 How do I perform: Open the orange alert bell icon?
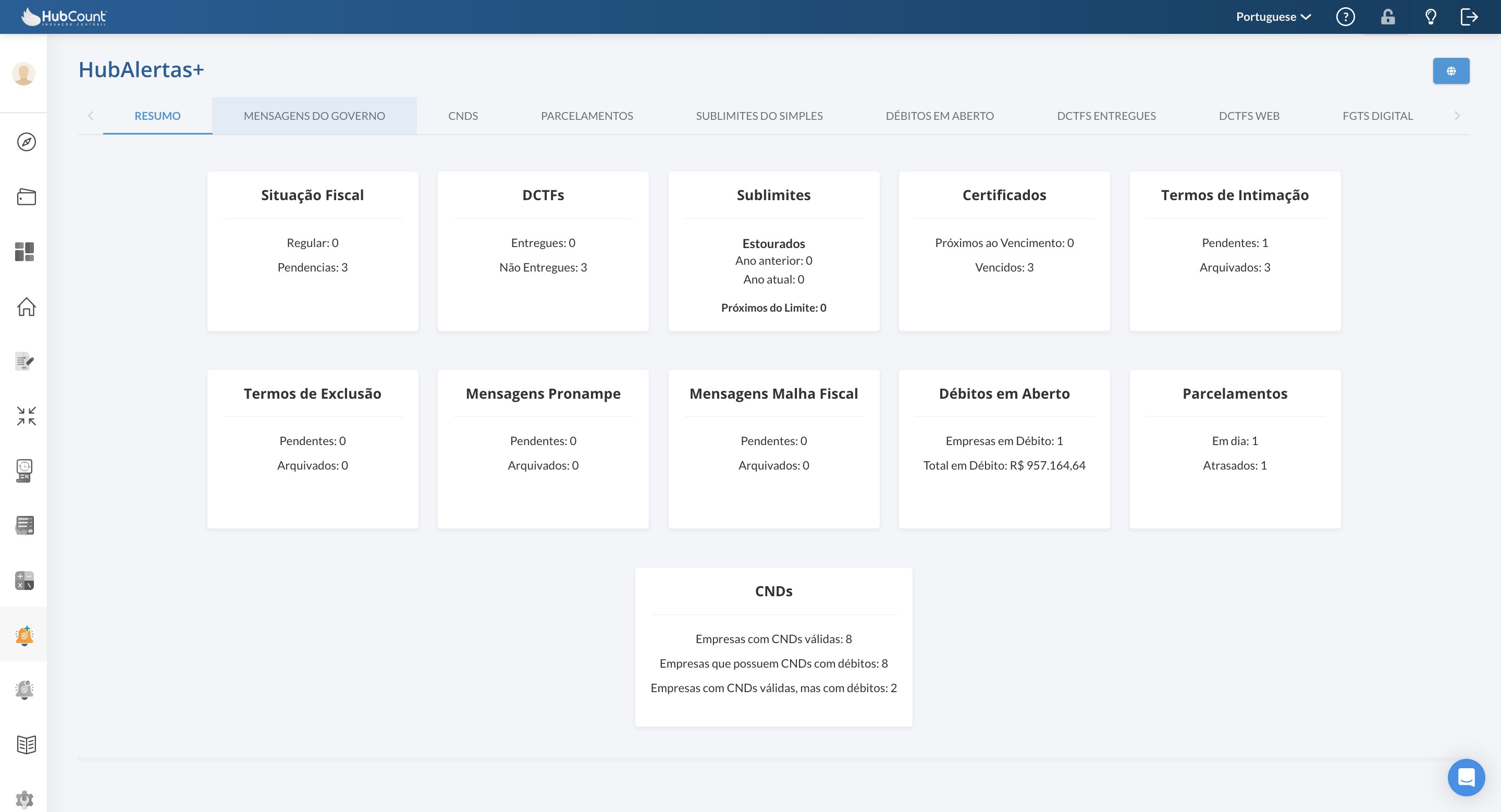[x=24, y=635]
